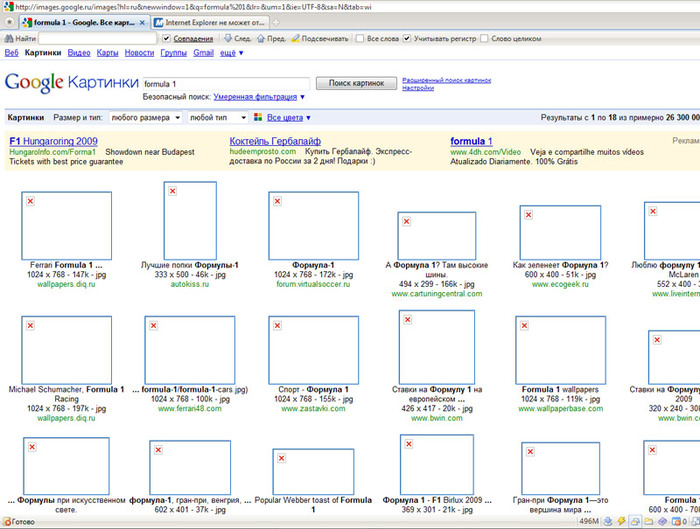The width and height of the screenshot is (700, 529).
Task: Click the 496M memory indicator in status bar
Action: (589, 521)
